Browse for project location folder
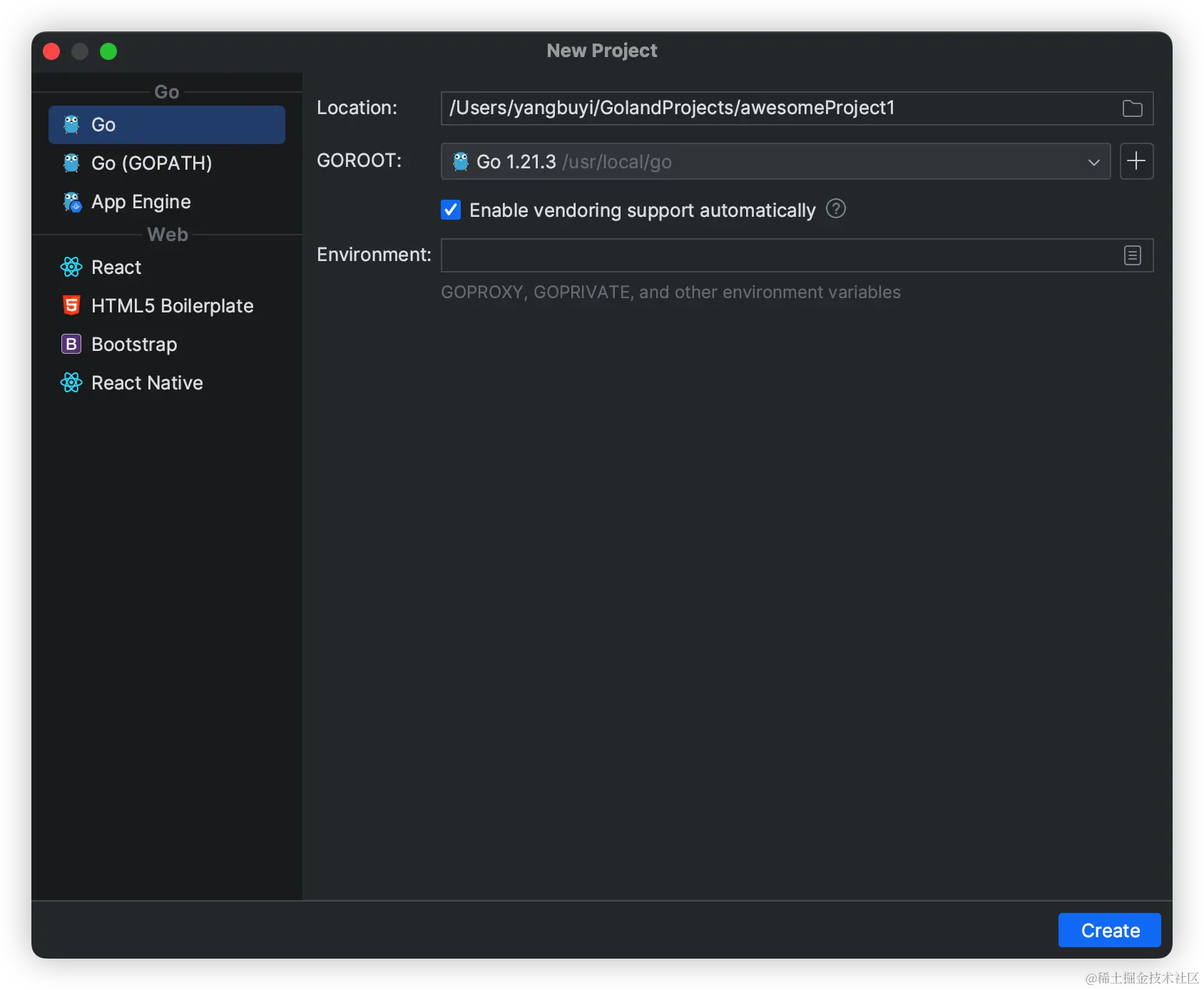The height and width of the screenshot is (990, 1204). pyautogui.click(x=1132, y=108)
